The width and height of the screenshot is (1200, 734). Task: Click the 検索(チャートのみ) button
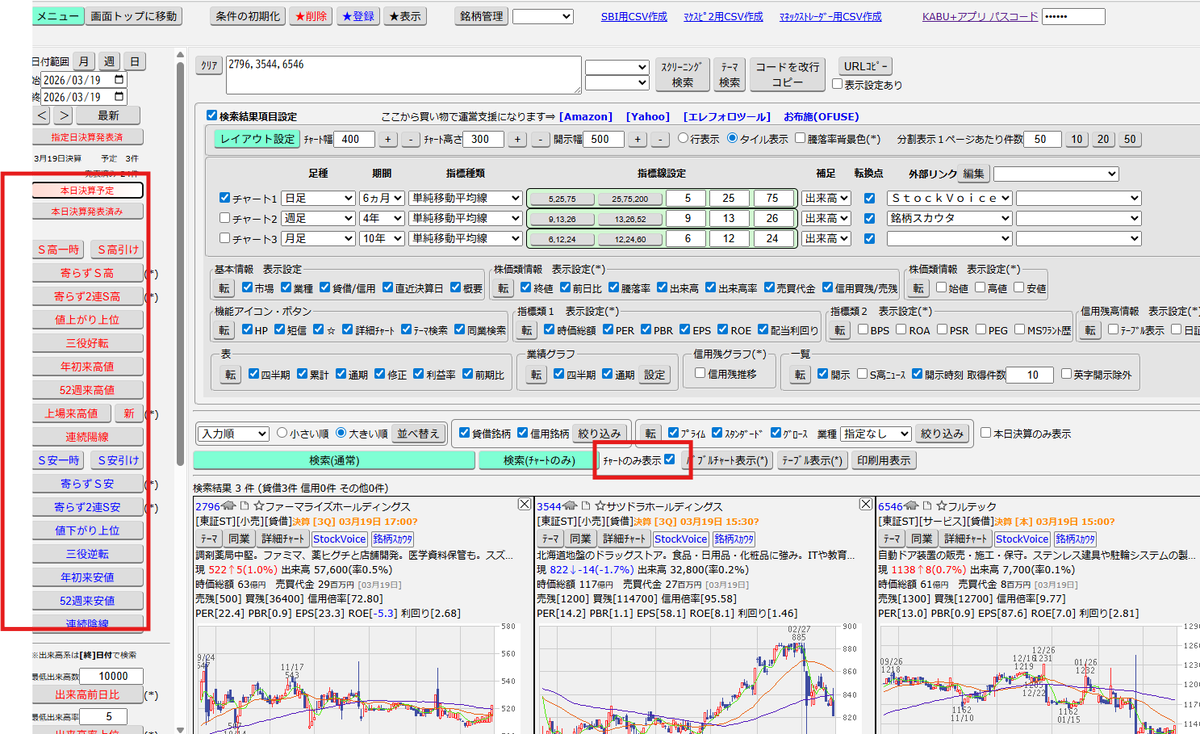click(539, 460)
